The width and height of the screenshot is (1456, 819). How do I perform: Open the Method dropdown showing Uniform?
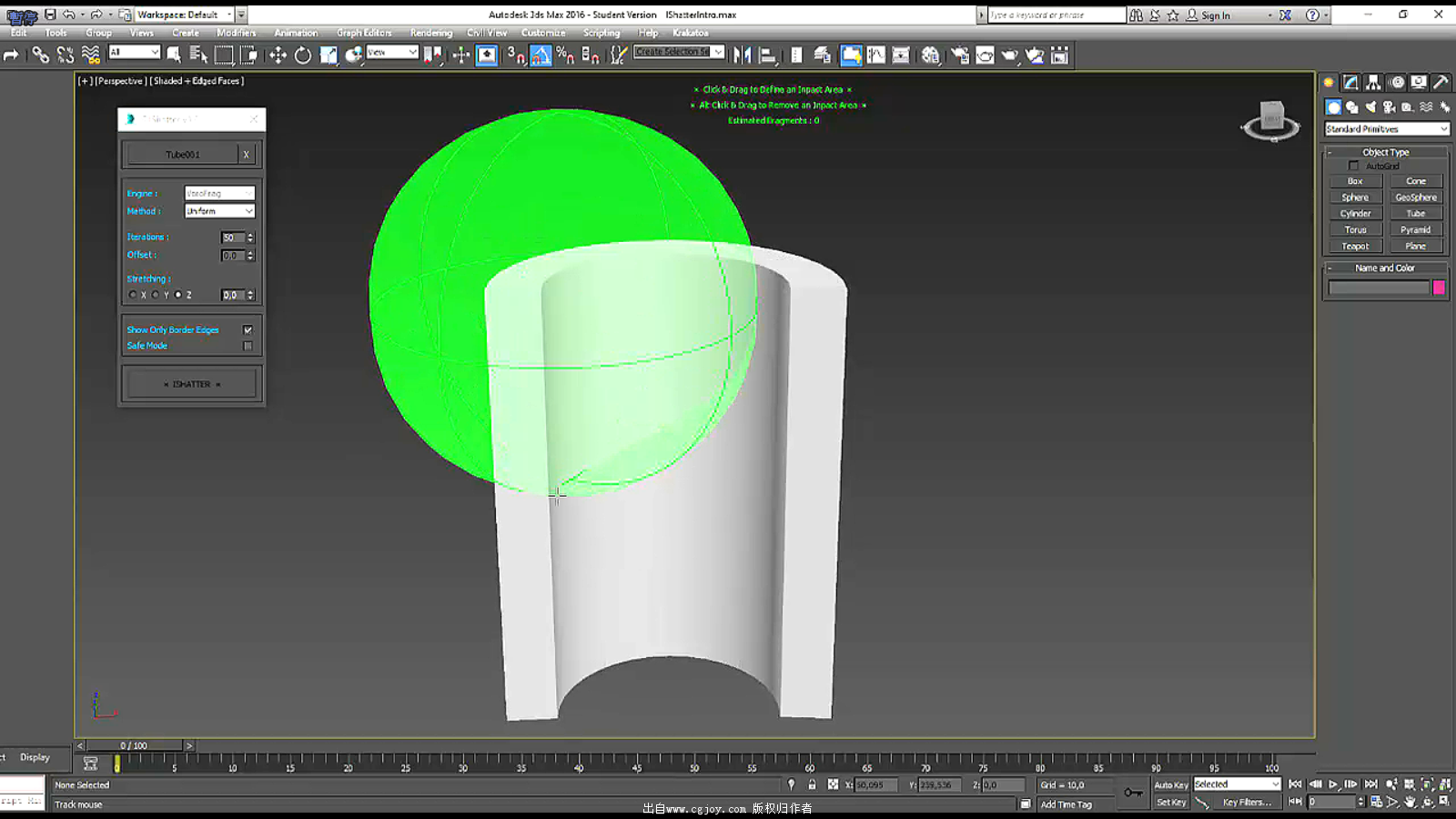point(219,211)
